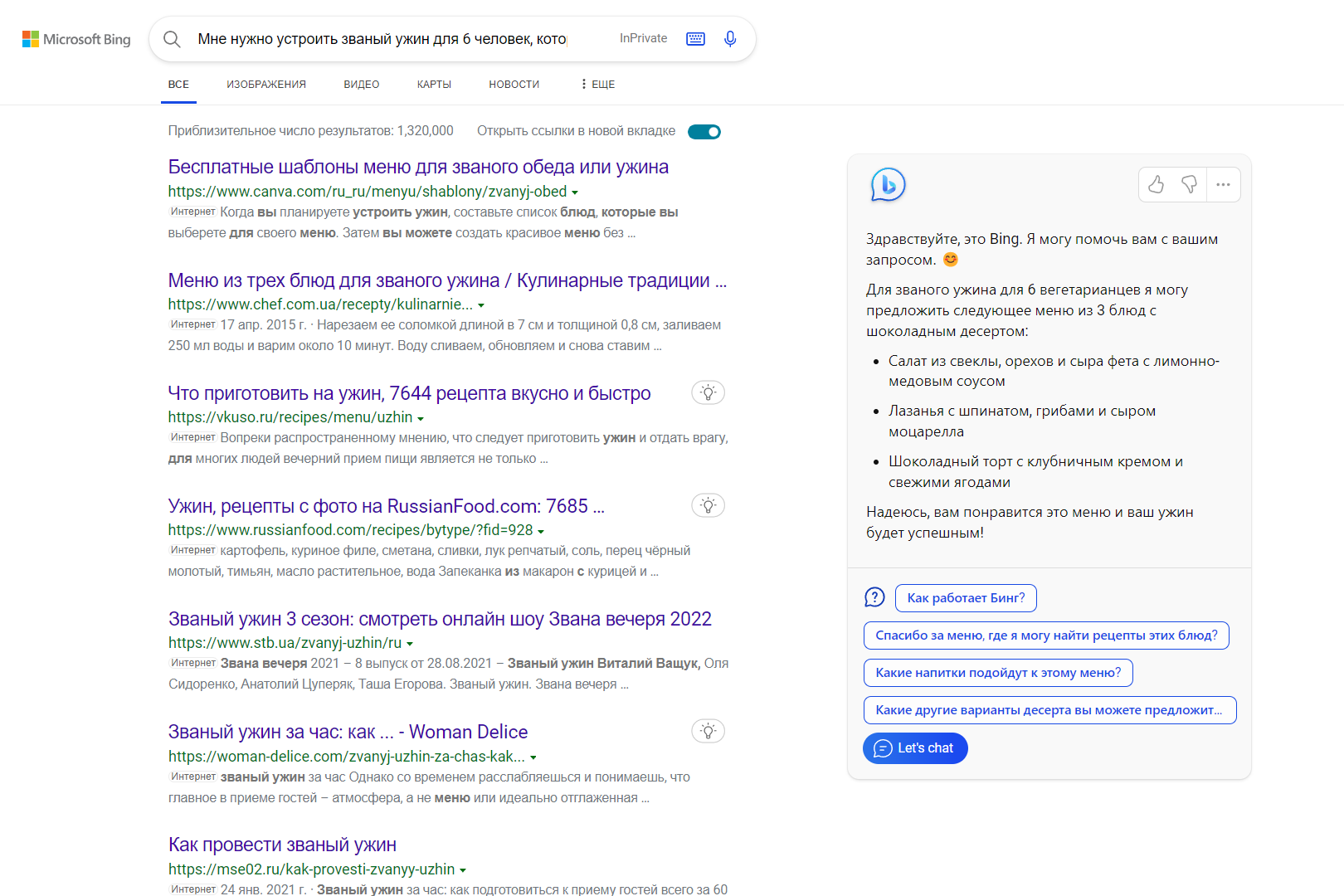Click the Microsoft Bing logo
Viewport: 1344px width, 896px height.
[x=75, y=38]
